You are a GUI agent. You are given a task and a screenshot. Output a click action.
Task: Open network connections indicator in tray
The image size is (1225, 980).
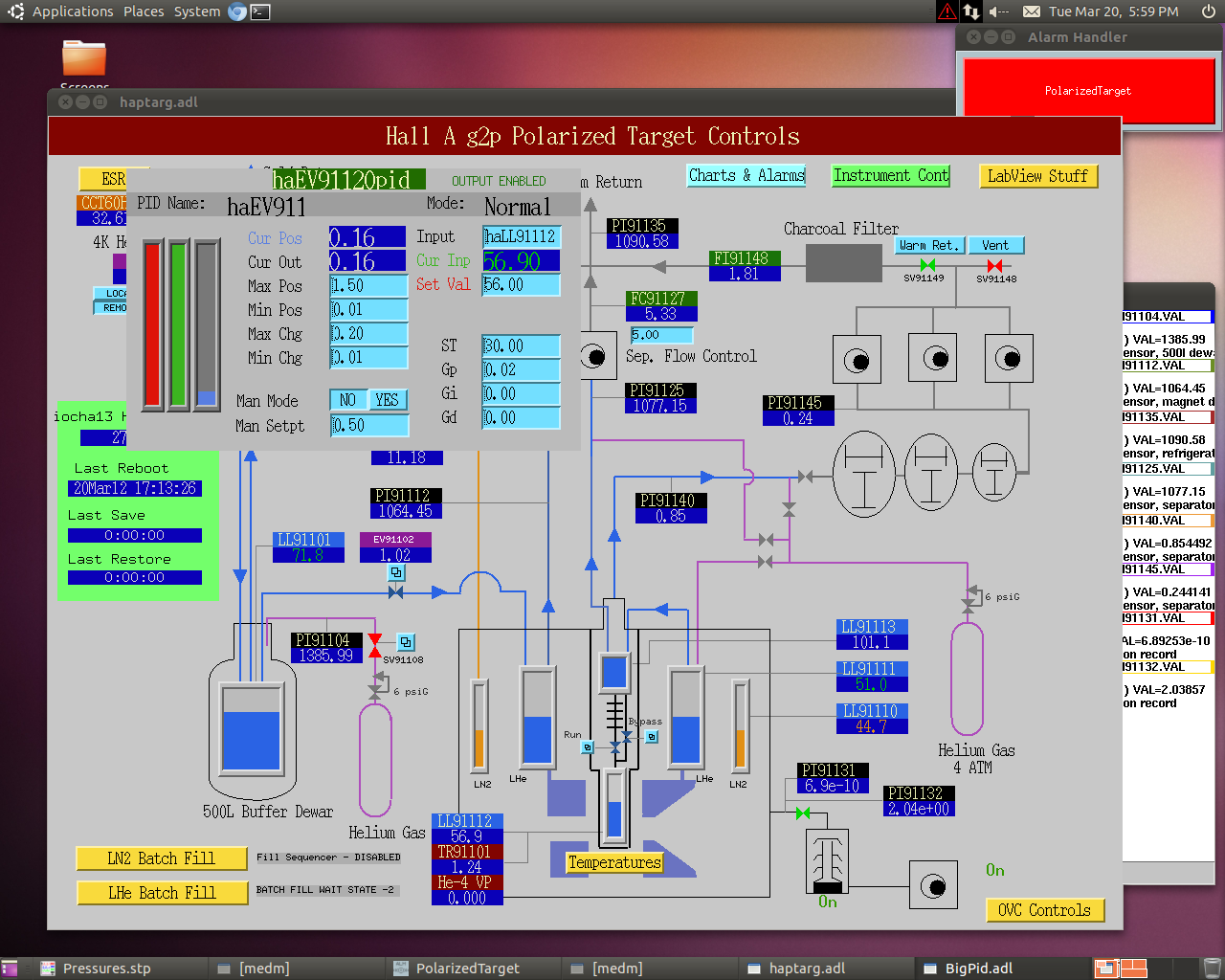point(971,11)
